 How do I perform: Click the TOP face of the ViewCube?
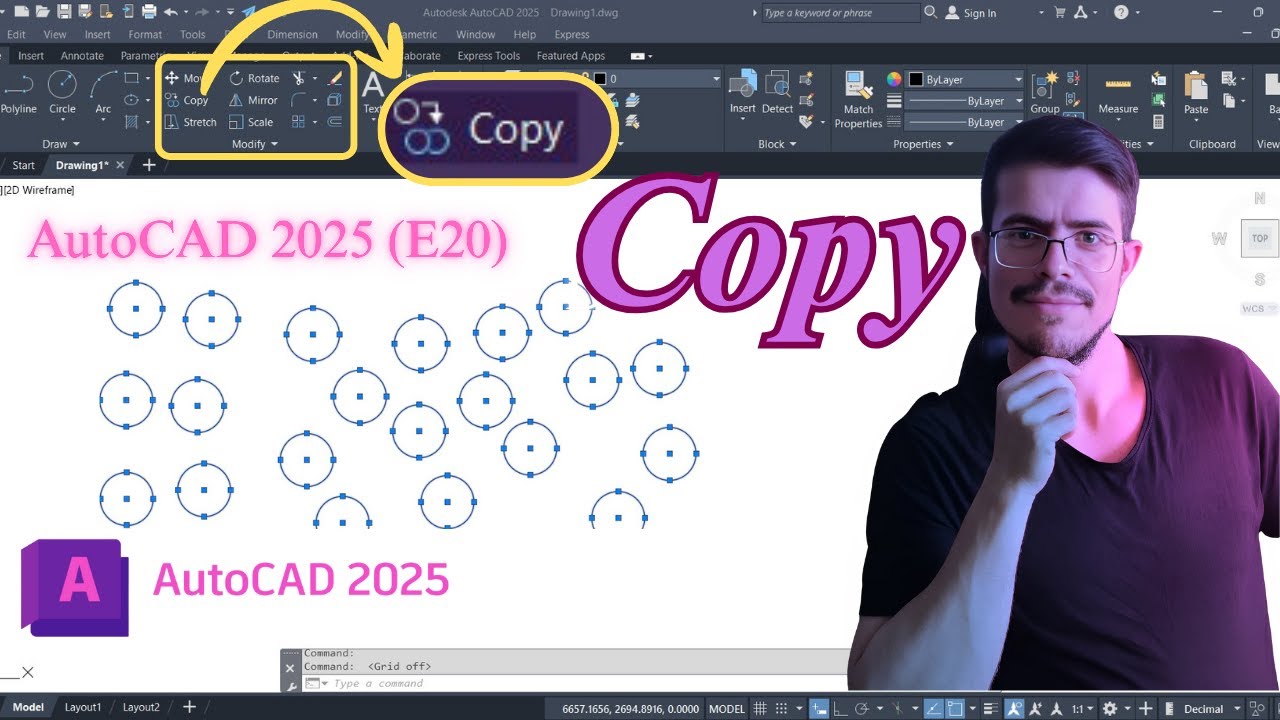point(1259,238)
